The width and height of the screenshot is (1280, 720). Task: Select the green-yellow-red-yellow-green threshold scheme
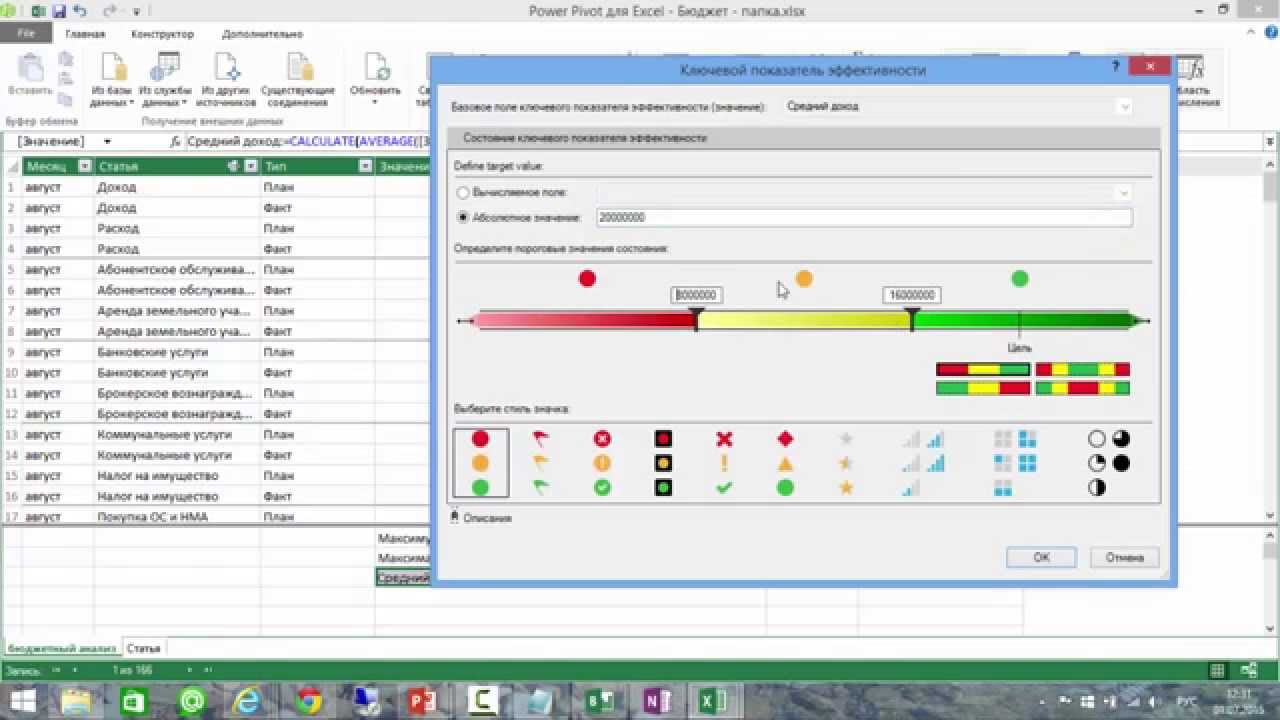click(x=1082, y=388)
